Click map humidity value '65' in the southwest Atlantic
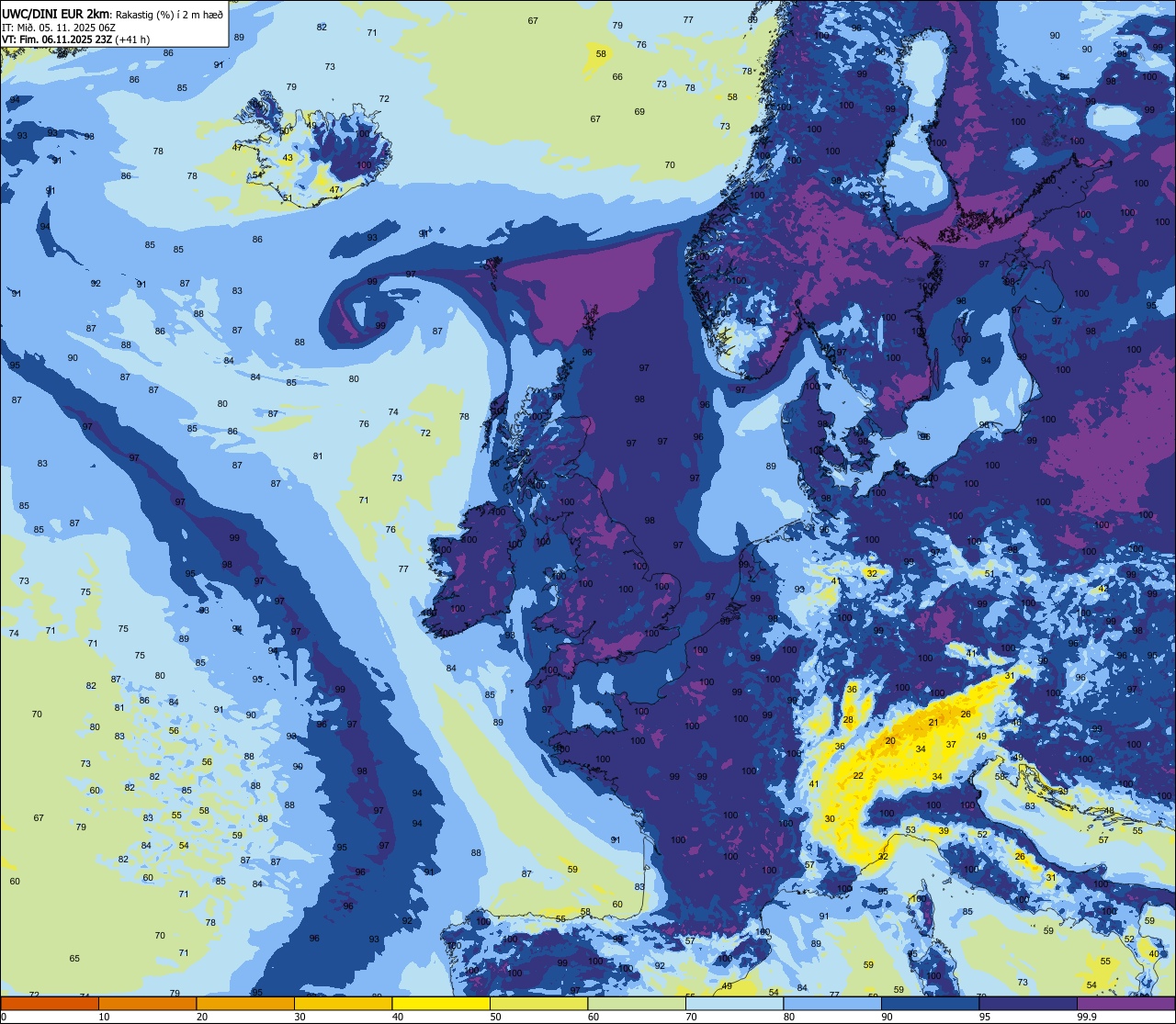The image size is (1176, 1024). pyautogui.click(x=74, y=959)
